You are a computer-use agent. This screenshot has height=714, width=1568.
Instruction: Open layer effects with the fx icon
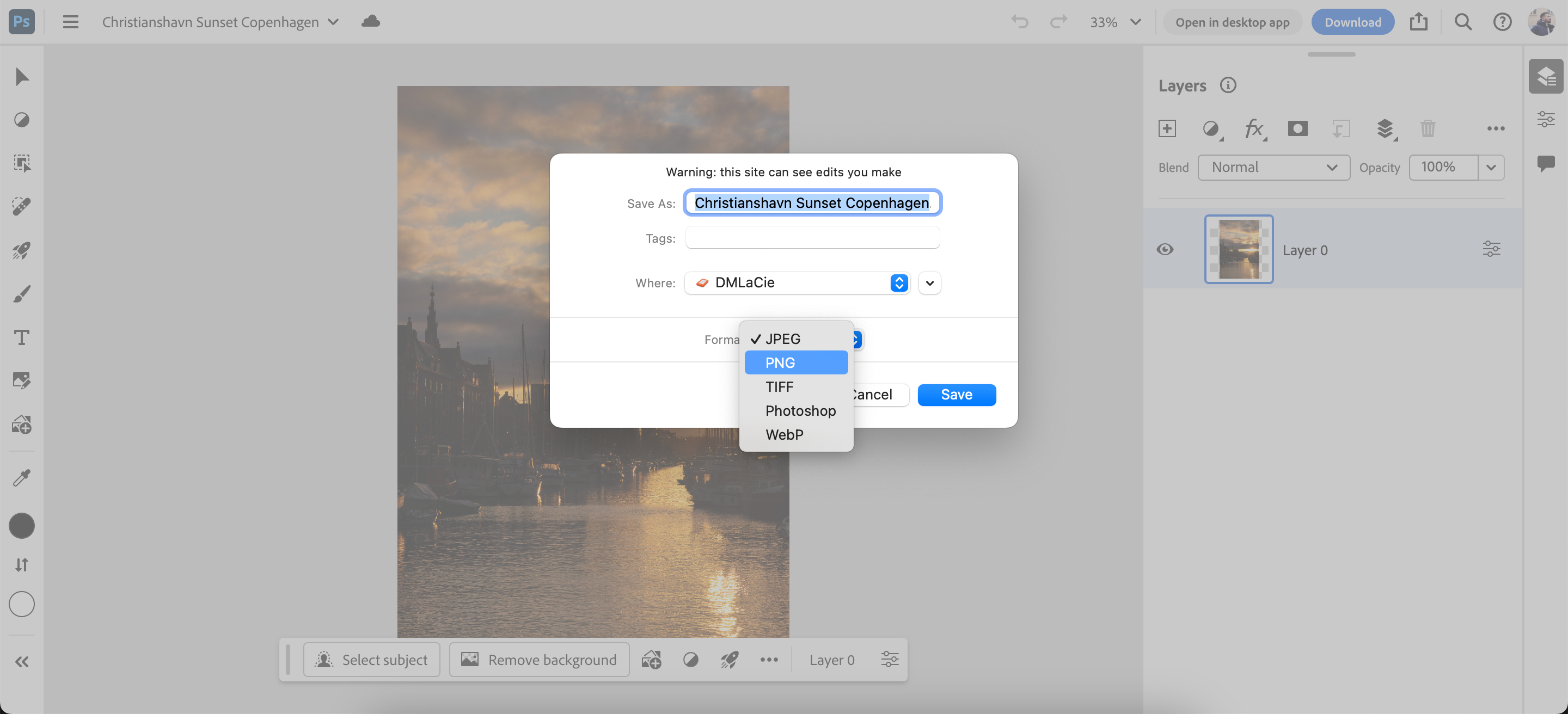point(1254,128)
